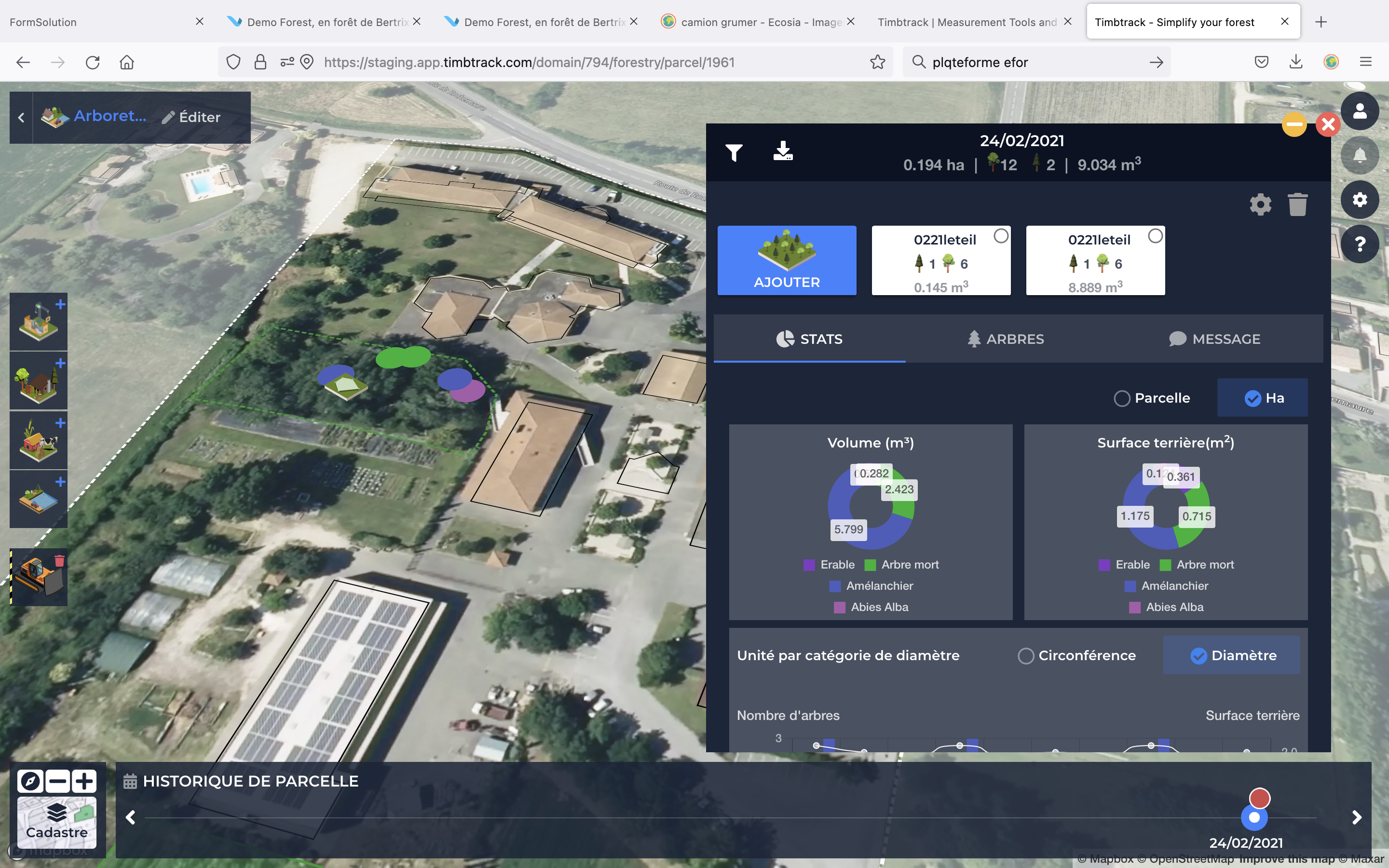Click the red marker on the history timeline

[x=1259, y=798]
